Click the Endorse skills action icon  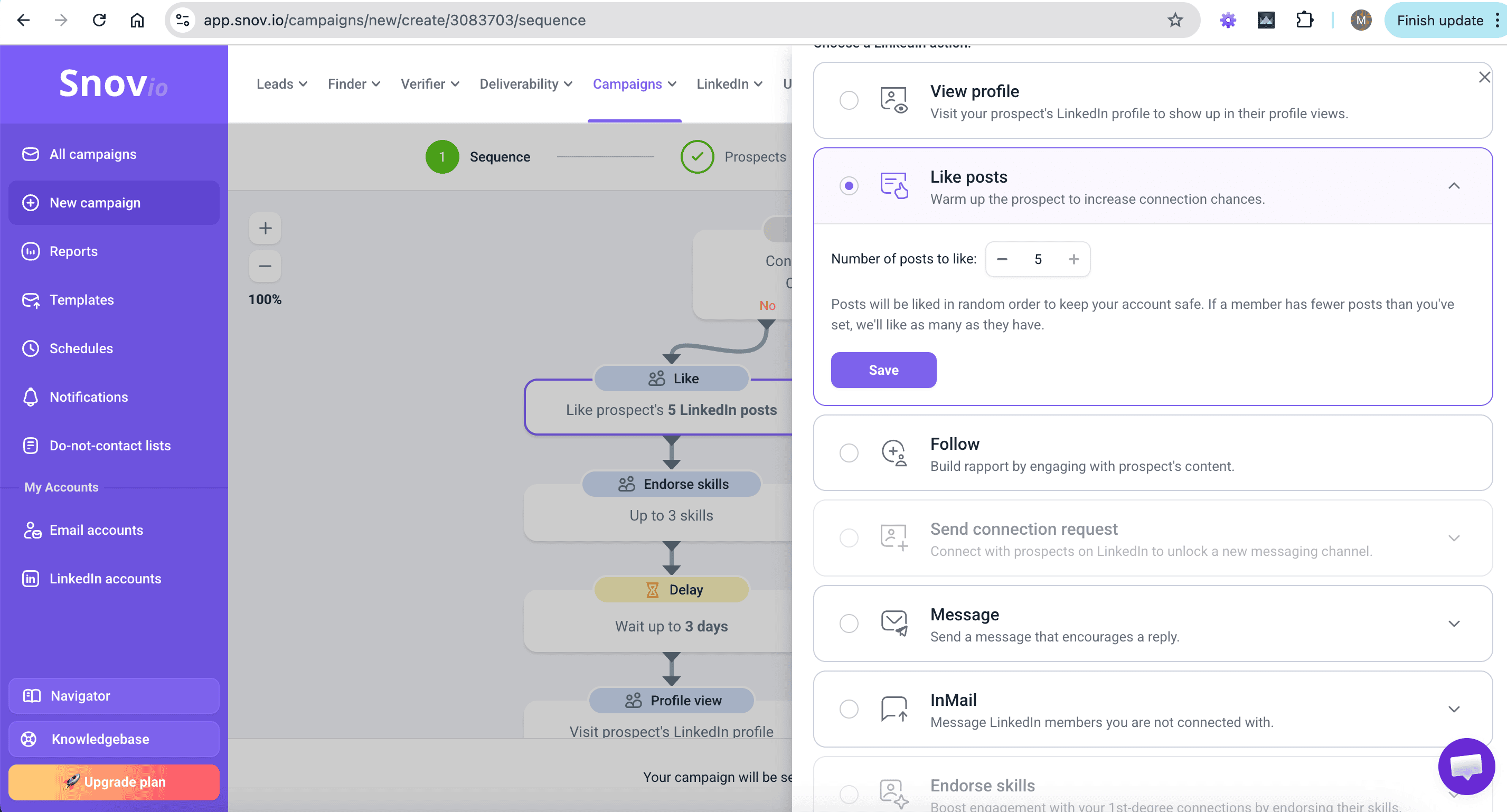pyautogui.click(x=894, y=794)
